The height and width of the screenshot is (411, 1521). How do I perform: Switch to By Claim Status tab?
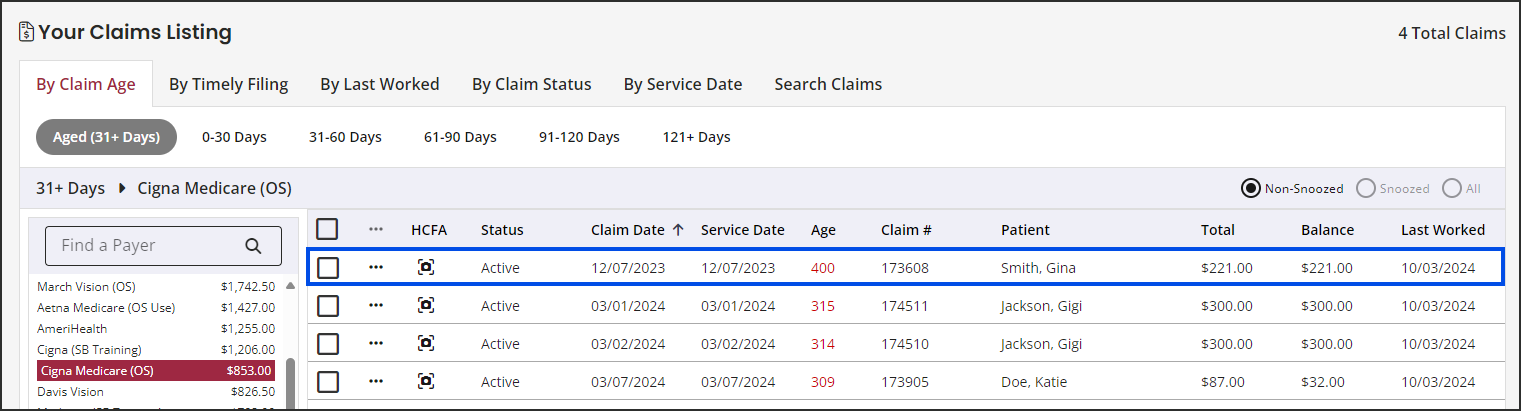point(532,84)
